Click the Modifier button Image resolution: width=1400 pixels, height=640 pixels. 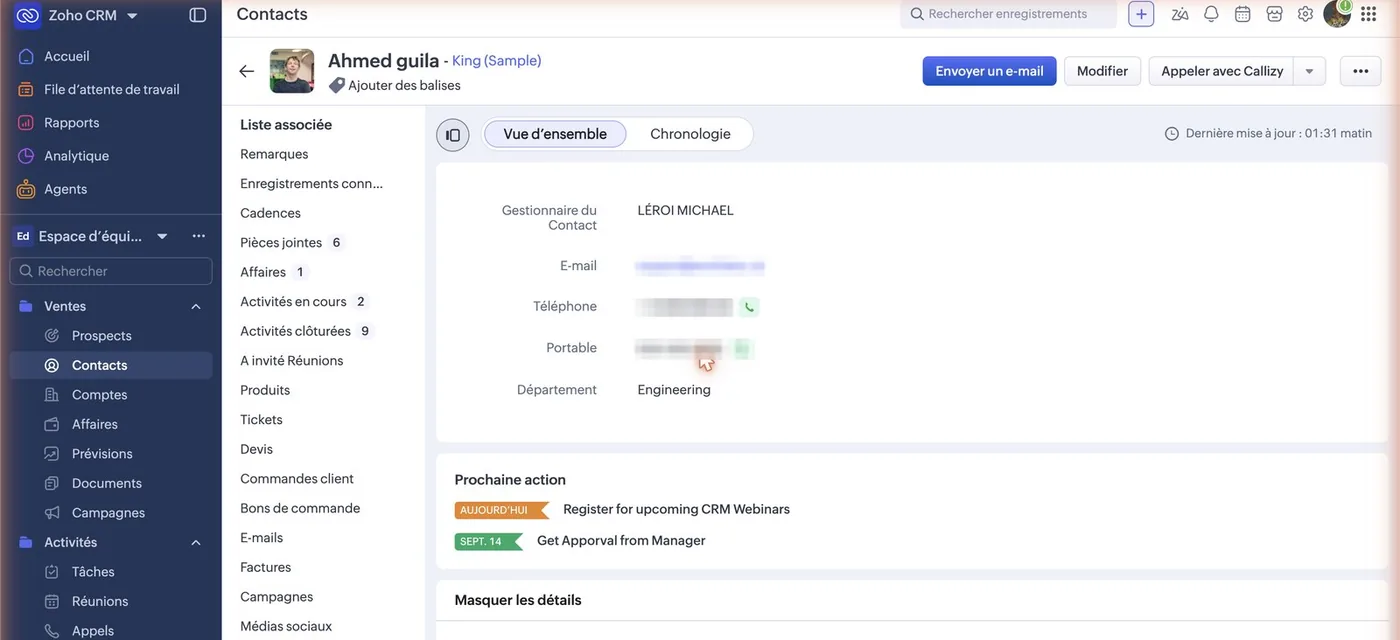[x=1102, y=71]
